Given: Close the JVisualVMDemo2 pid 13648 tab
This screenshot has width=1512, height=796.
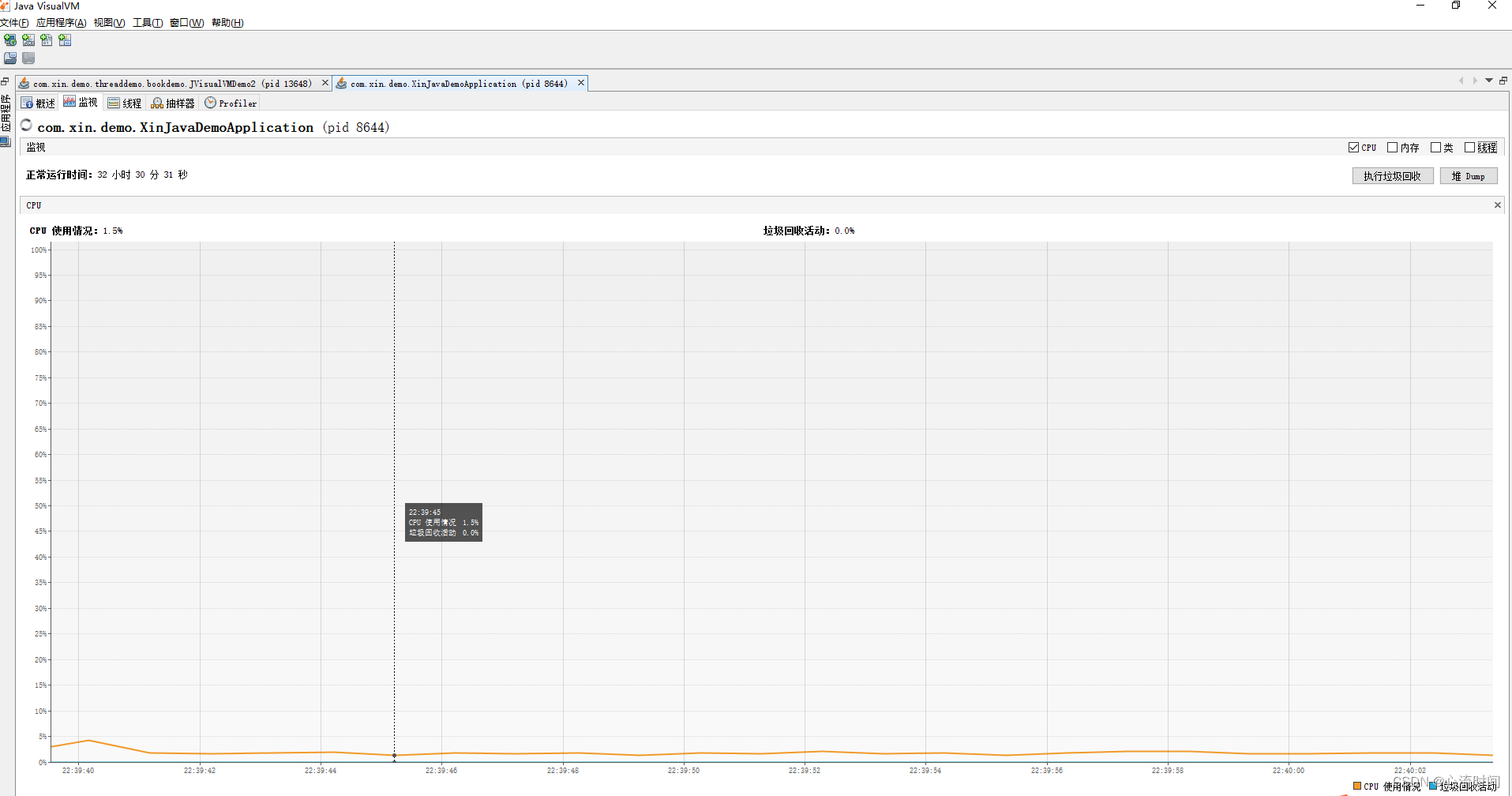Looking at the screenshot, I should coord(325,83).
